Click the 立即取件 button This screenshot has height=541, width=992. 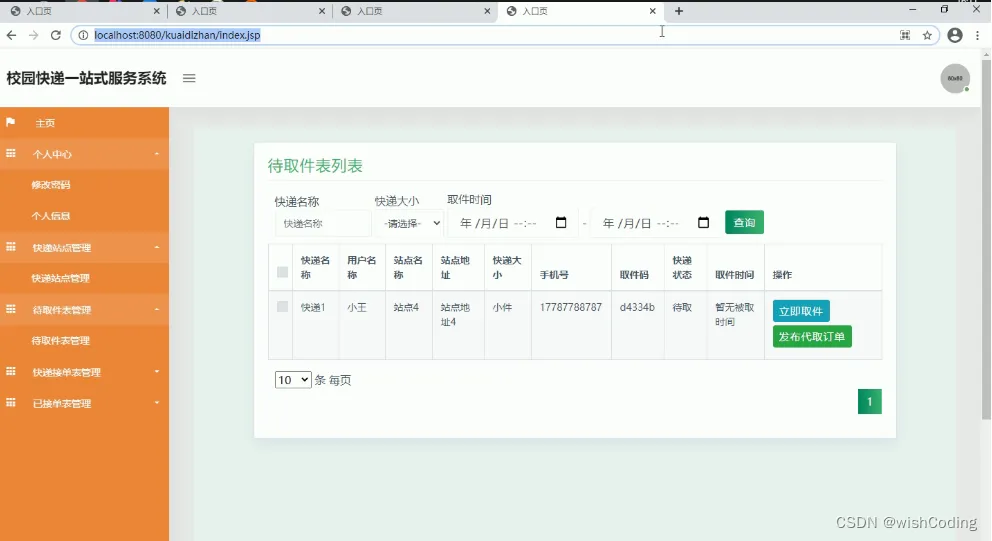[801, 311]
